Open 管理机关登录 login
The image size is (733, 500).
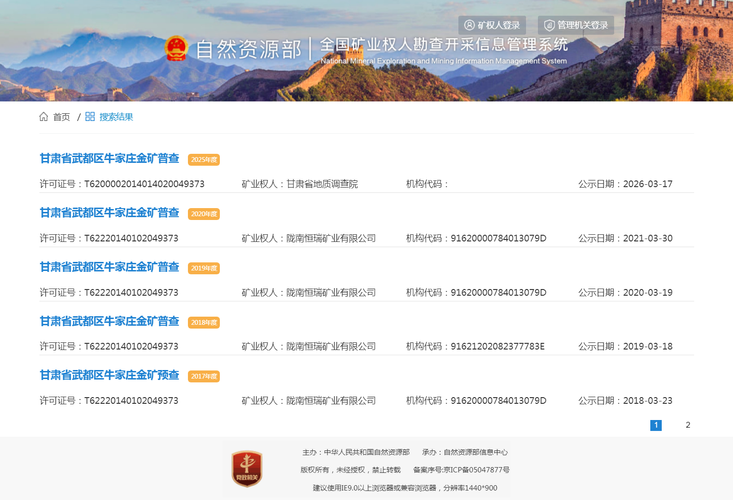(576, 25)
